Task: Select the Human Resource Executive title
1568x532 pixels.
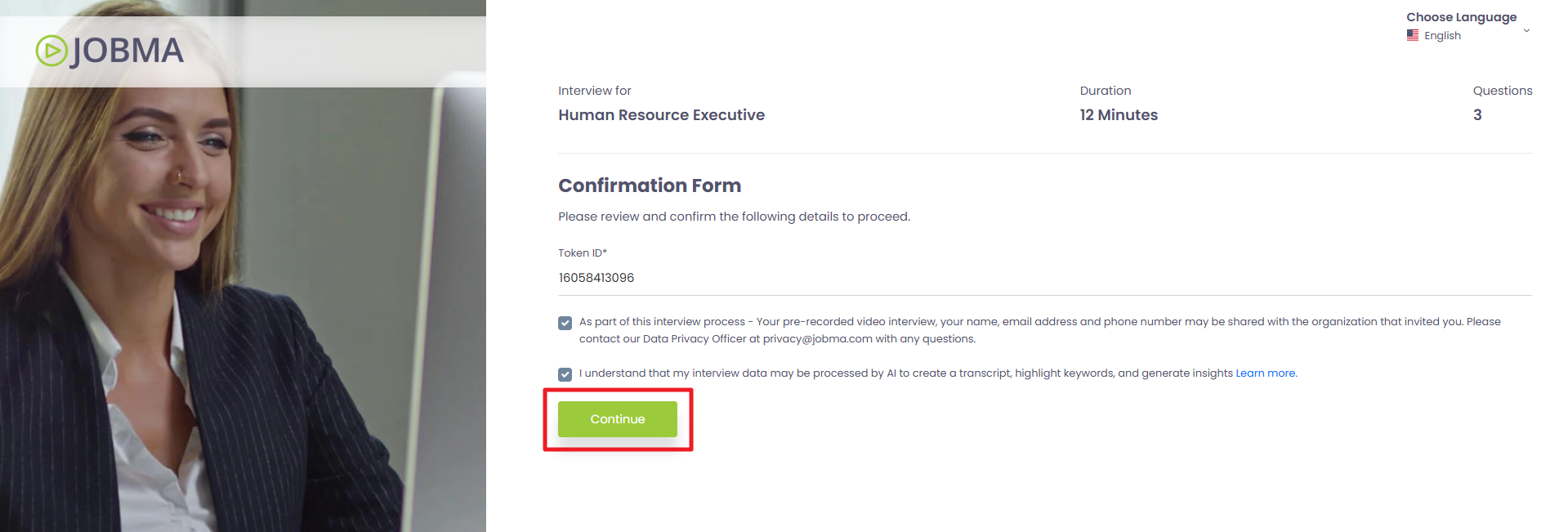Action: [x=661, y=115]
